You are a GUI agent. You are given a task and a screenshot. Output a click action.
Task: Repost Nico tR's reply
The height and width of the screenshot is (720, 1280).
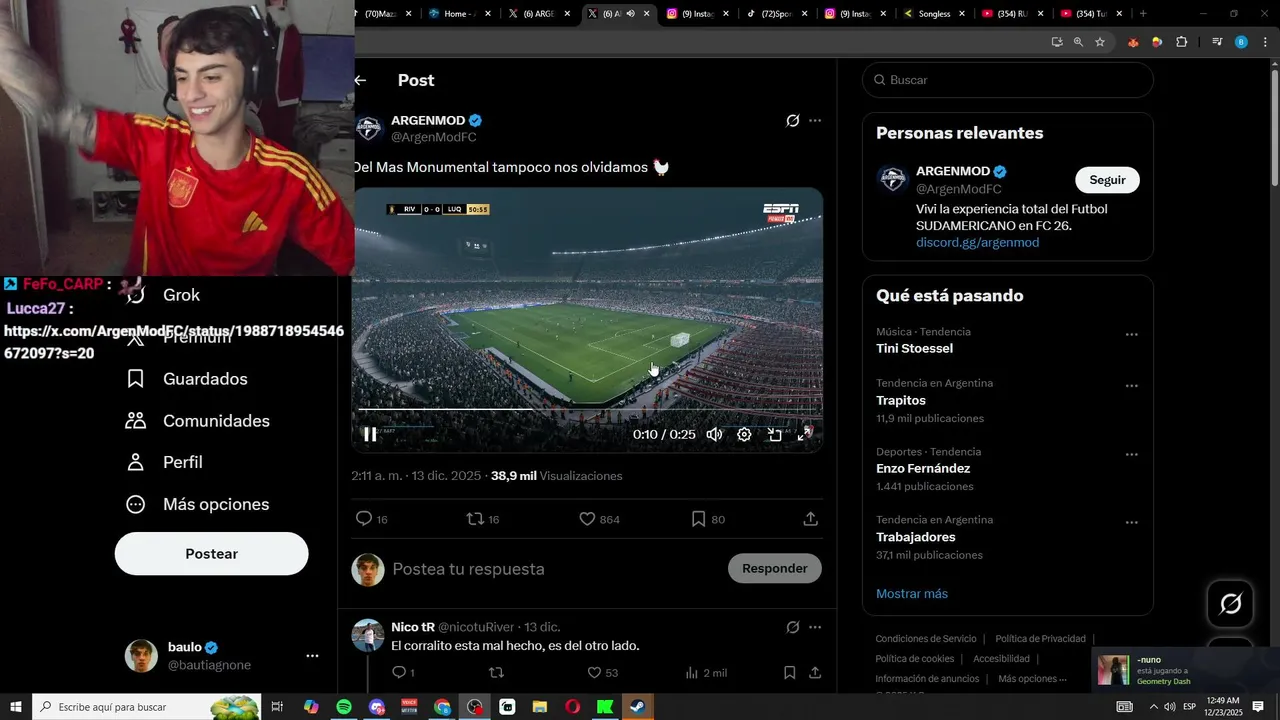coord(496,673)
